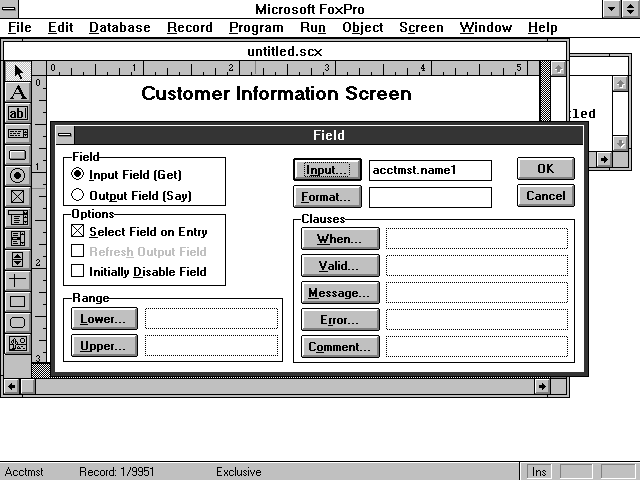Viewport: 640px width, 480px height.
Task: Open the Screen menu
Action: pyautogui.click(x=421, y=27)
